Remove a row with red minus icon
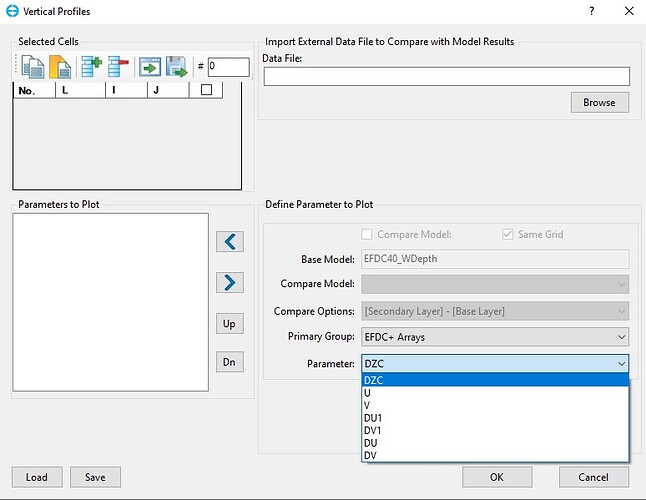This screenshot has width=646, height=500. [119, 67]
